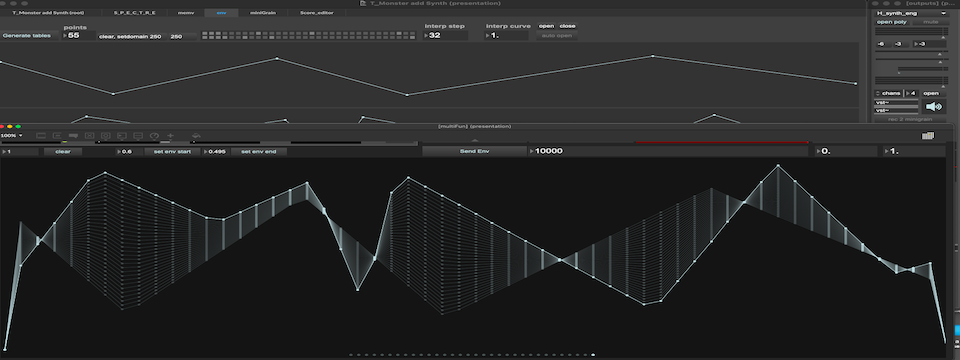Click rec 2 minigrain button
This screenshot has height=360, width=960.
pyautogui.click(x=911, y=119)
